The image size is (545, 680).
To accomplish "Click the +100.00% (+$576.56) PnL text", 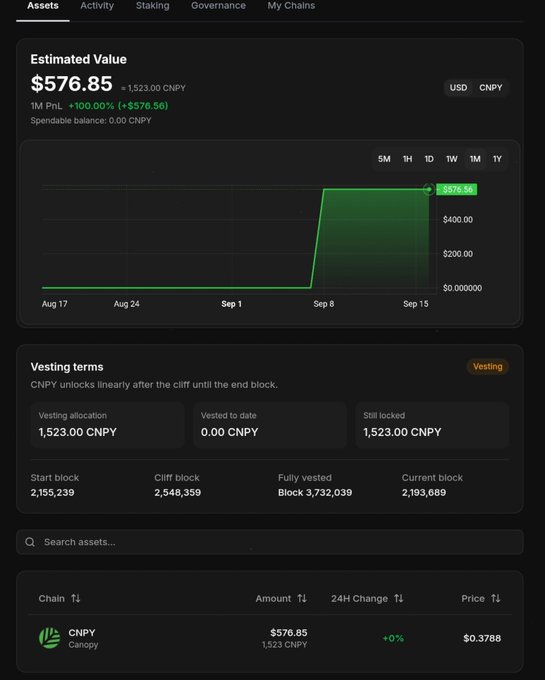I will click(118, 106).
